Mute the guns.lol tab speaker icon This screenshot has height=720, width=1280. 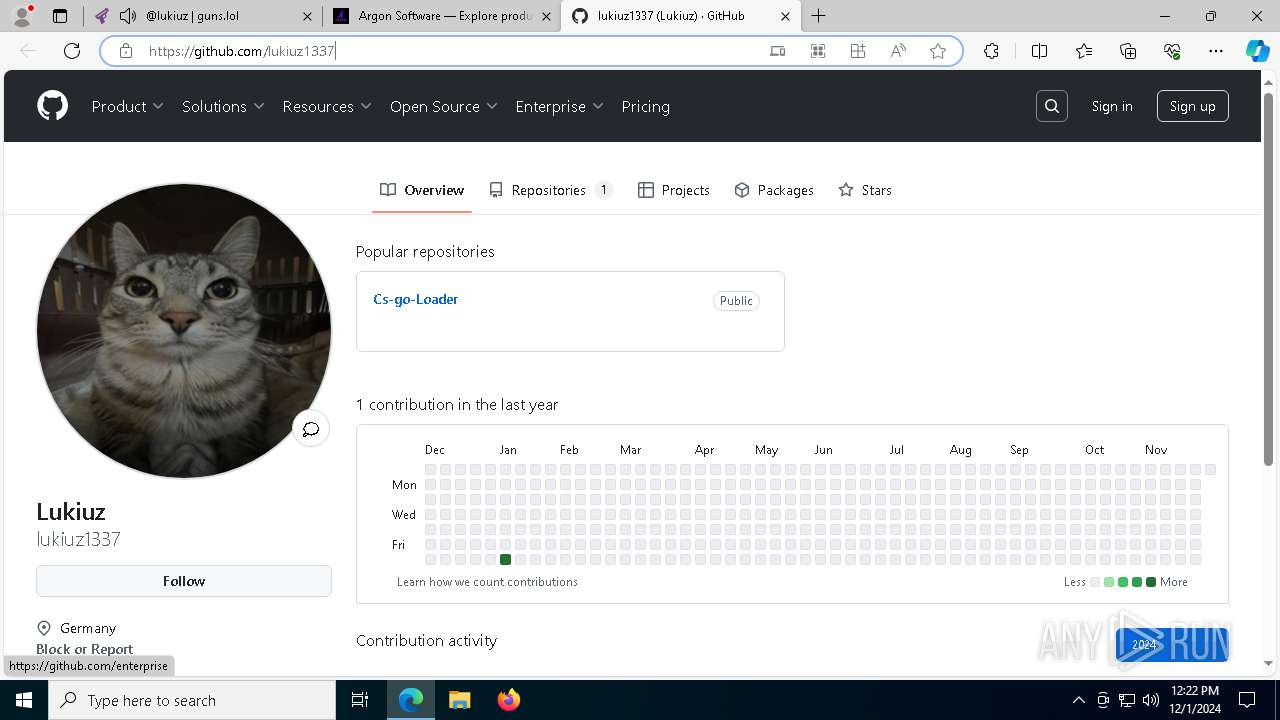coord(128,16)
